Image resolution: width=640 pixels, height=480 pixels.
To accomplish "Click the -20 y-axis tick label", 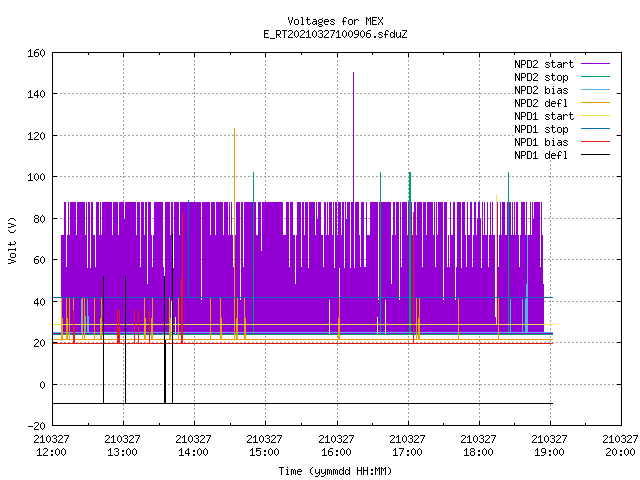I will click(x=36, y=426).
